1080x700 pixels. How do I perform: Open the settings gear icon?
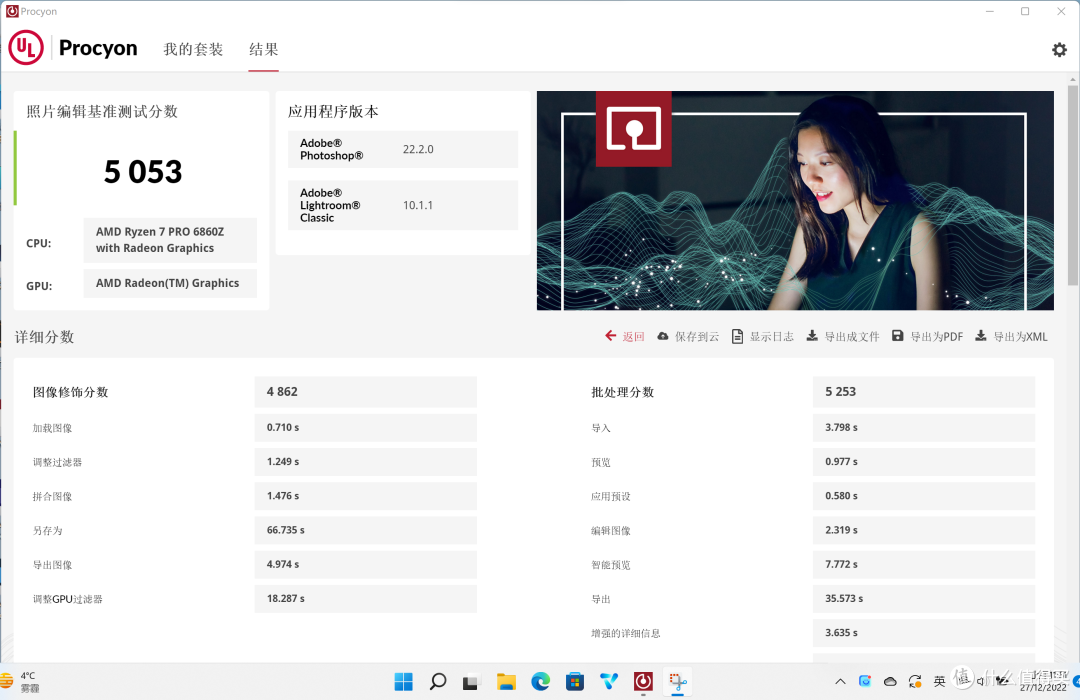tap(1059, 50)
